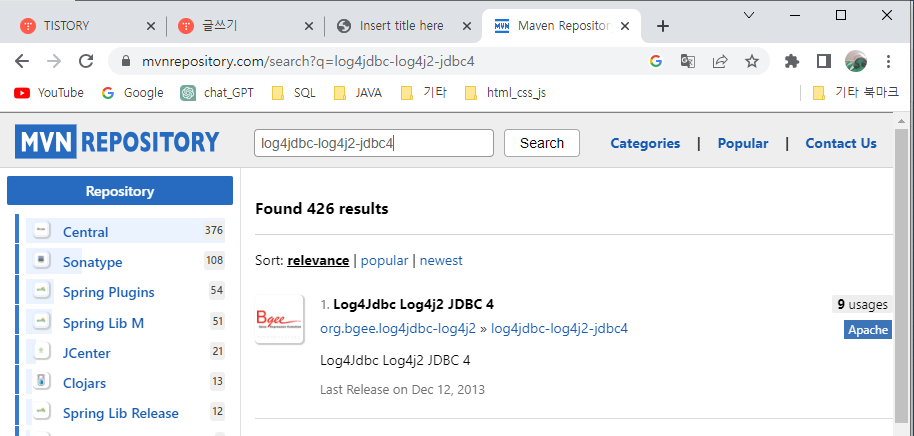914x436 pixels.
Task: Open the Google bookmark
Action: pyautogui.click(x=132, y=93)
